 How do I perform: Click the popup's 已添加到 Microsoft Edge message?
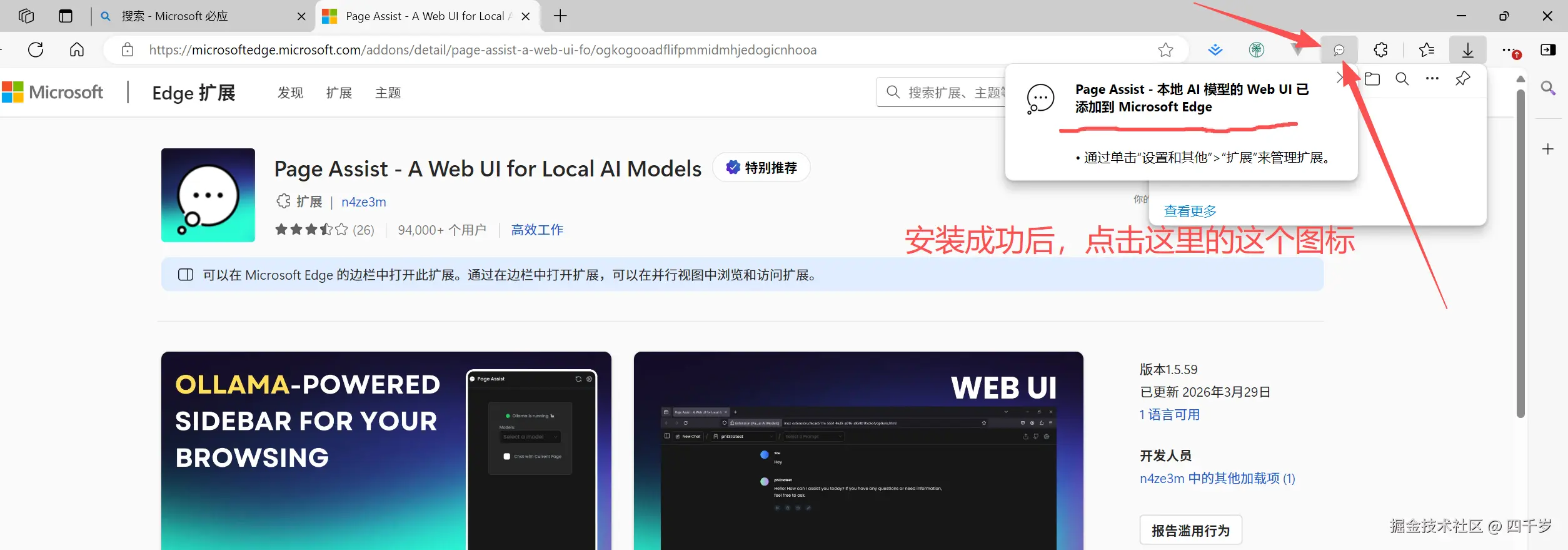1192,98
